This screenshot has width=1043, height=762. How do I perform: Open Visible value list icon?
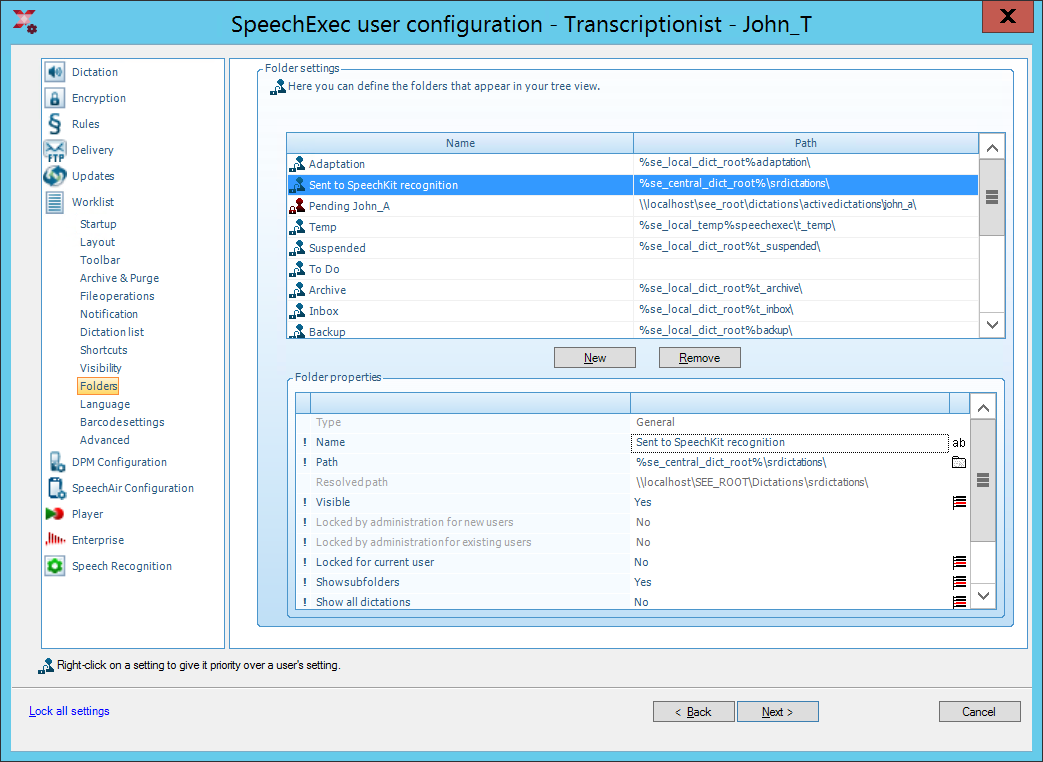point(959,502)
